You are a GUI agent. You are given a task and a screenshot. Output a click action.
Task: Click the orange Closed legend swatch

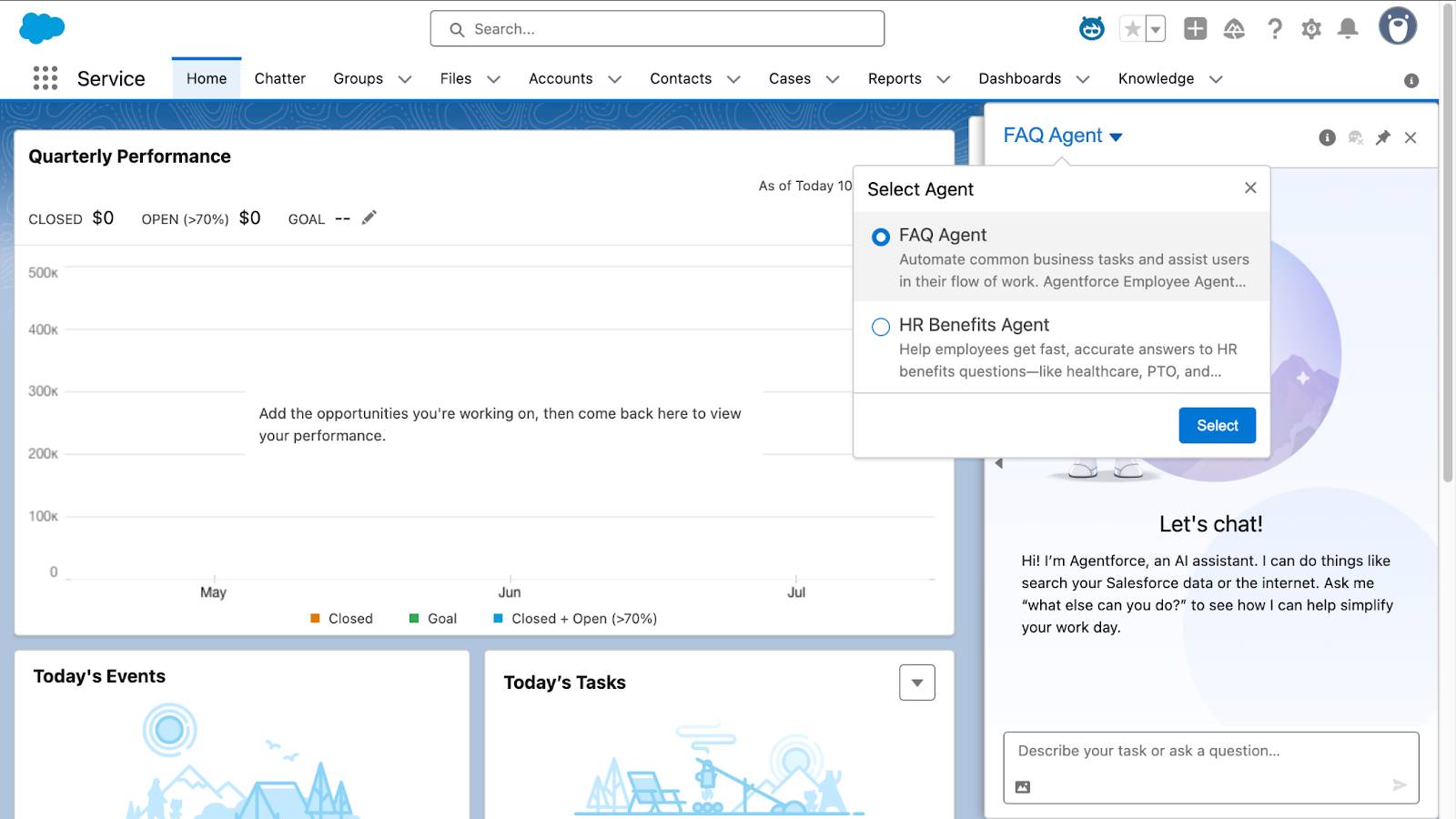pos(315,618)
